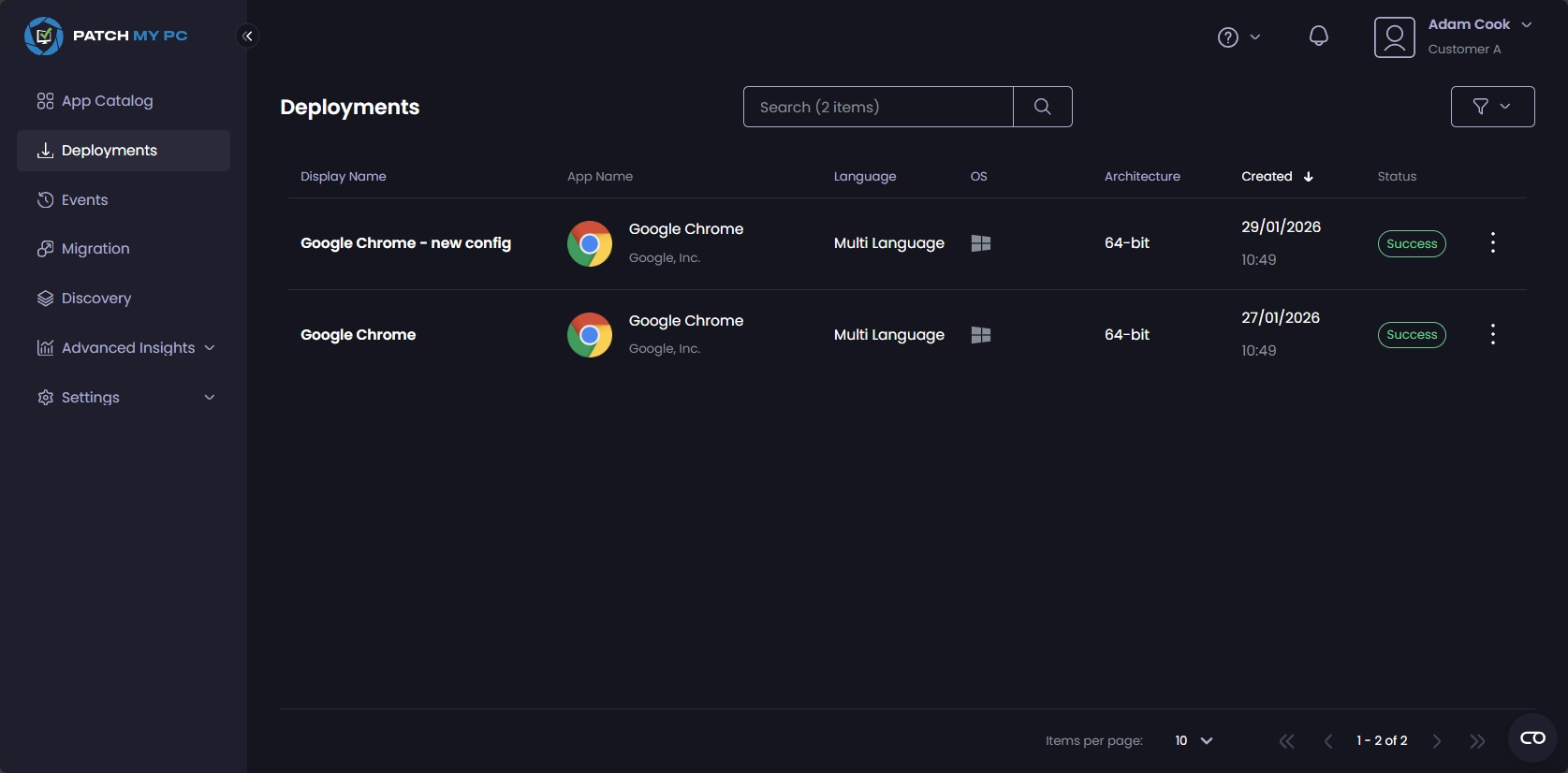Open the filter dropdown
The height and width of the screenshot is (773, 1568).
(1492, 107)
